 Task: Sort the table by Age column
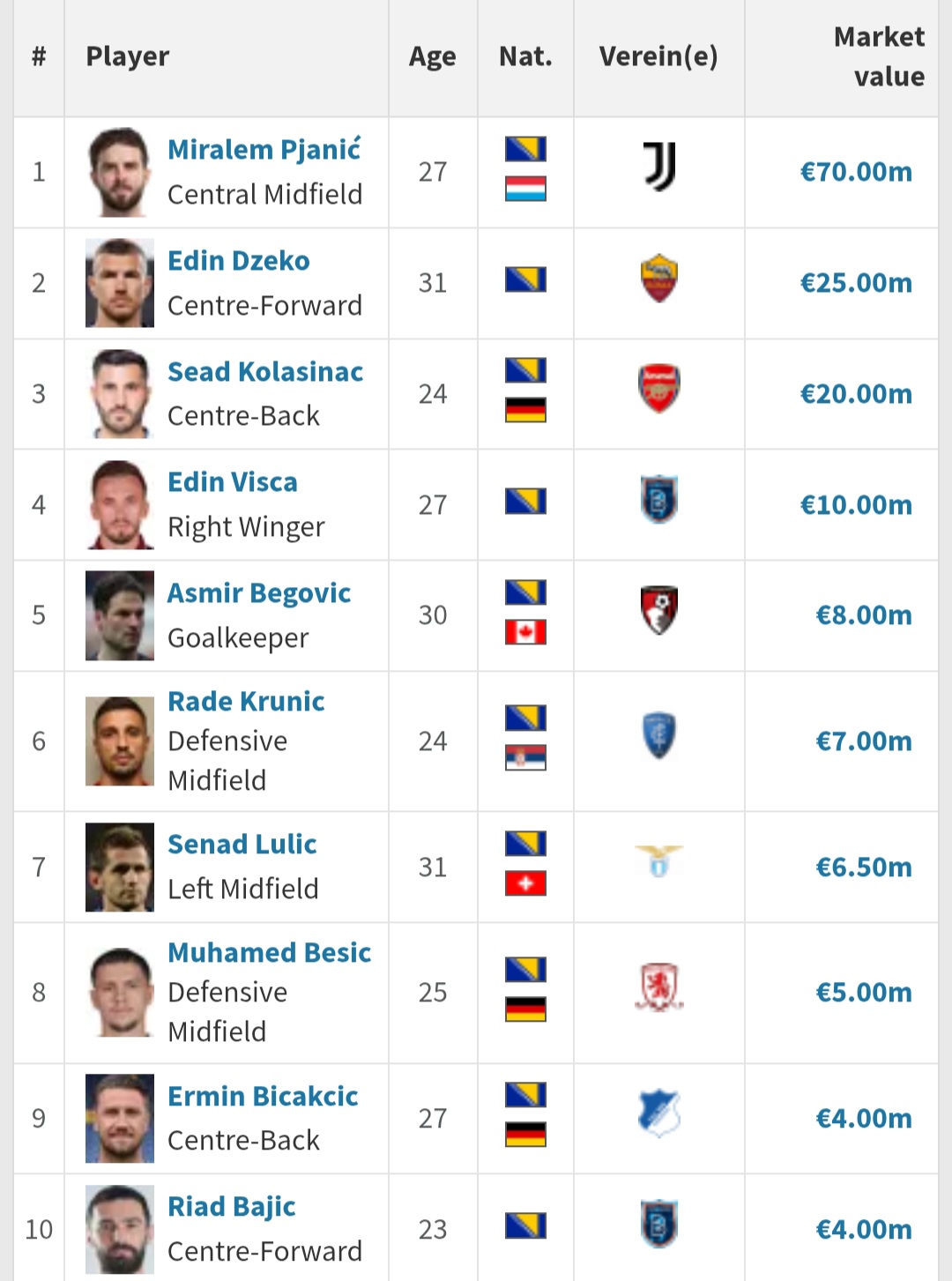(432, 56)
